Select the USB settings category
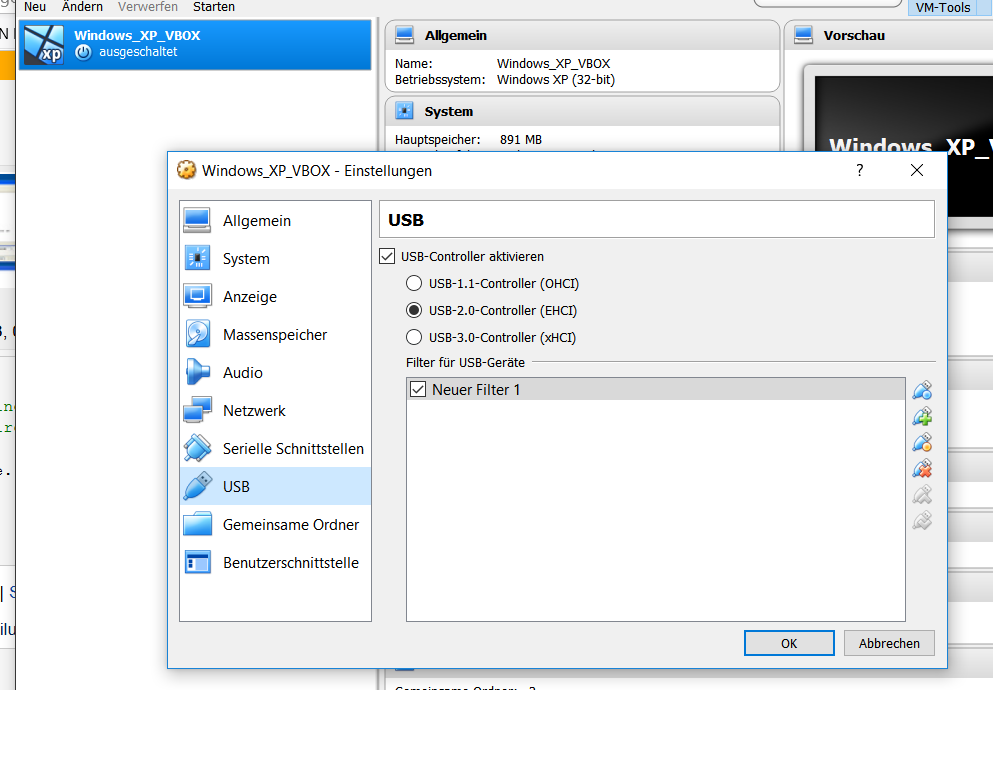 click(275, 486)
